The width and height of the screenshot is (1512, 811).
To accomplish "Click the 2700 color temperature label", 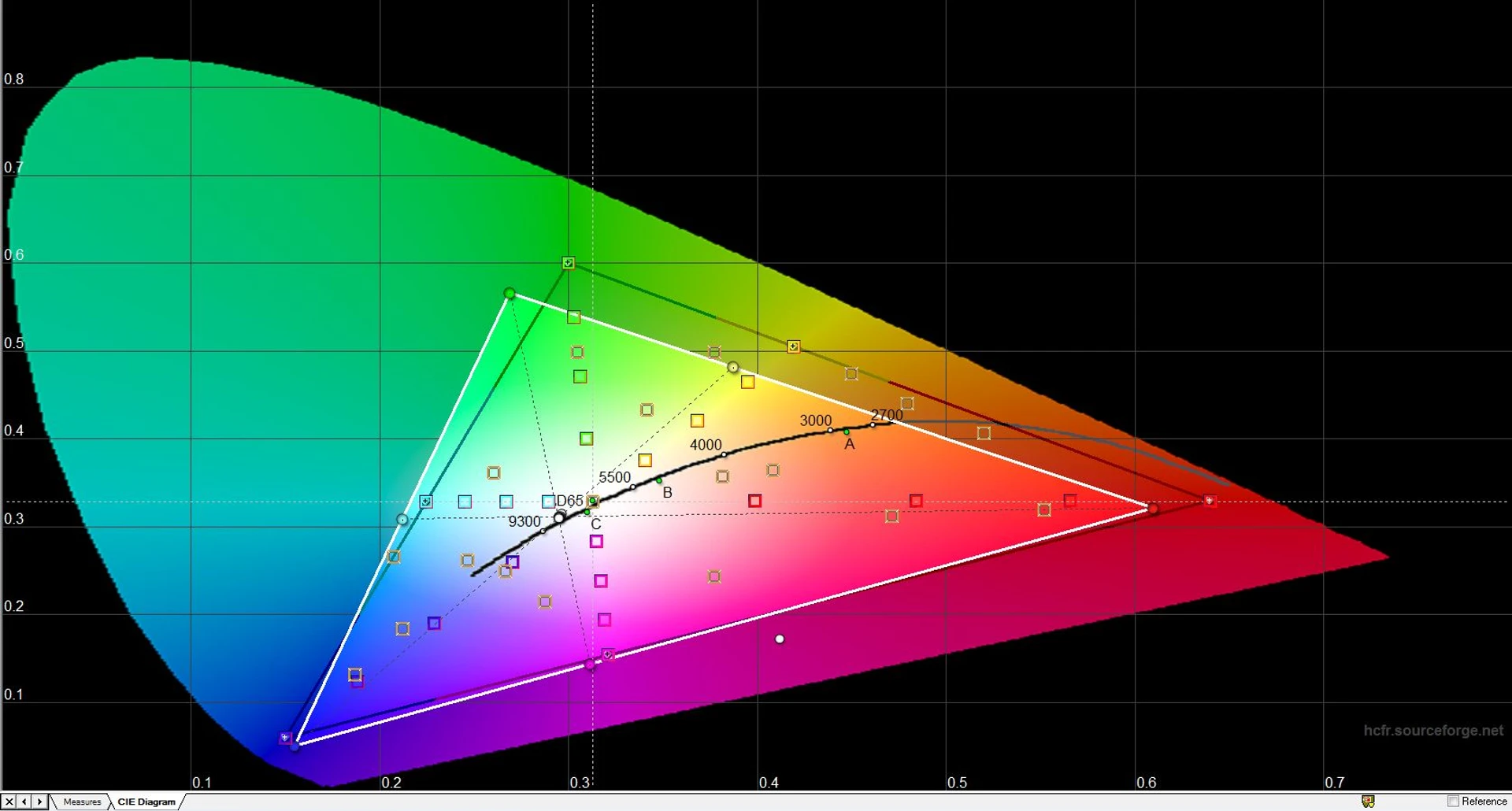I will pyautogui.click(x=887, y=415).
